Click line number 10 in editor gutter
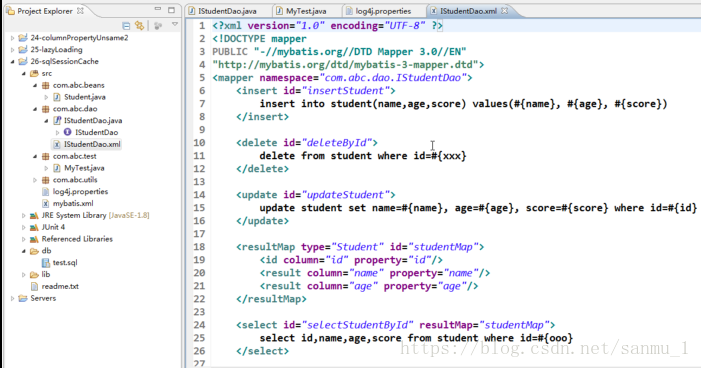Image resolution: width=701 pixels, height=368 pixels. 199,143
